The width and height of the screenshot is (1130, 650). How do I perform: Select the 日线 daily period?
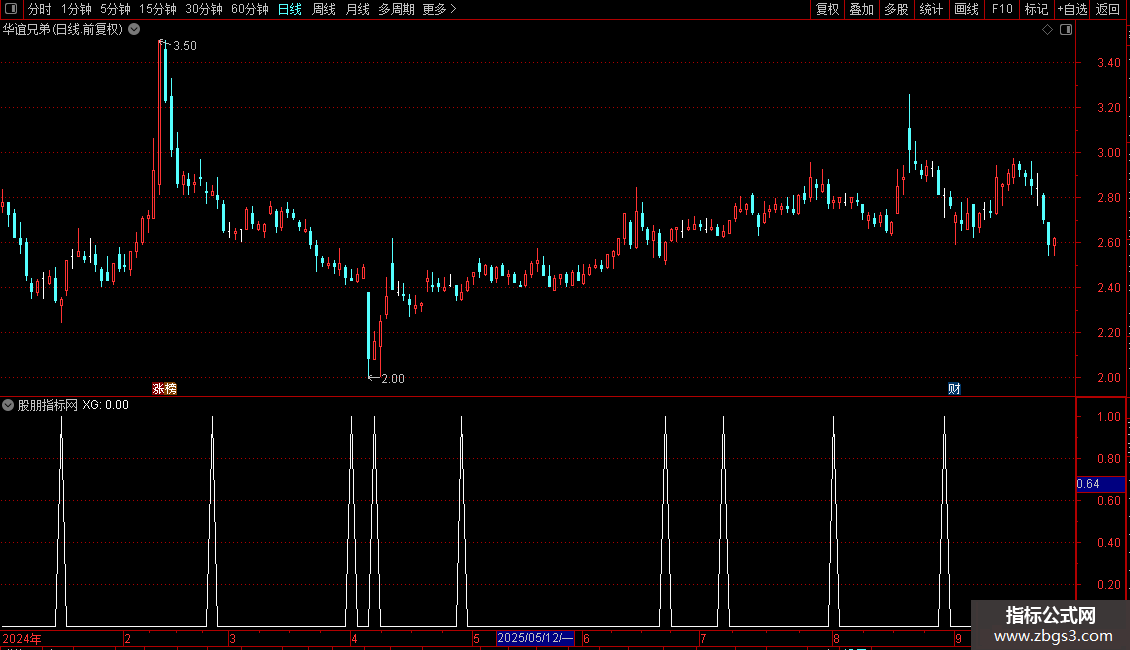pyautogui.click(x=290, y=9)
